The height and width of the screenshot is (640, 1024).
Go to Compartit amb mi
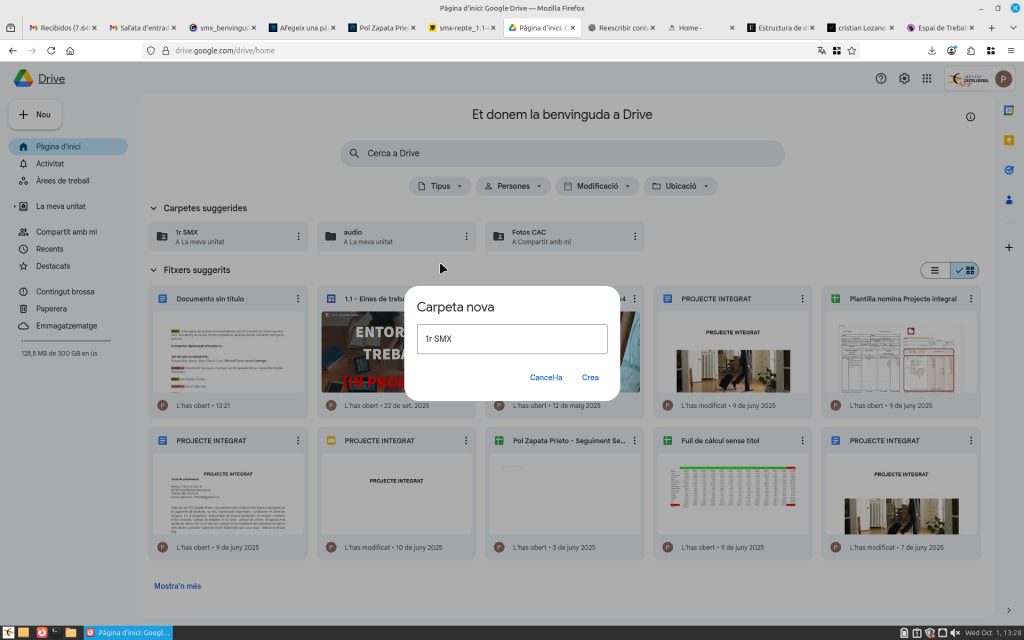pos(66,232)
